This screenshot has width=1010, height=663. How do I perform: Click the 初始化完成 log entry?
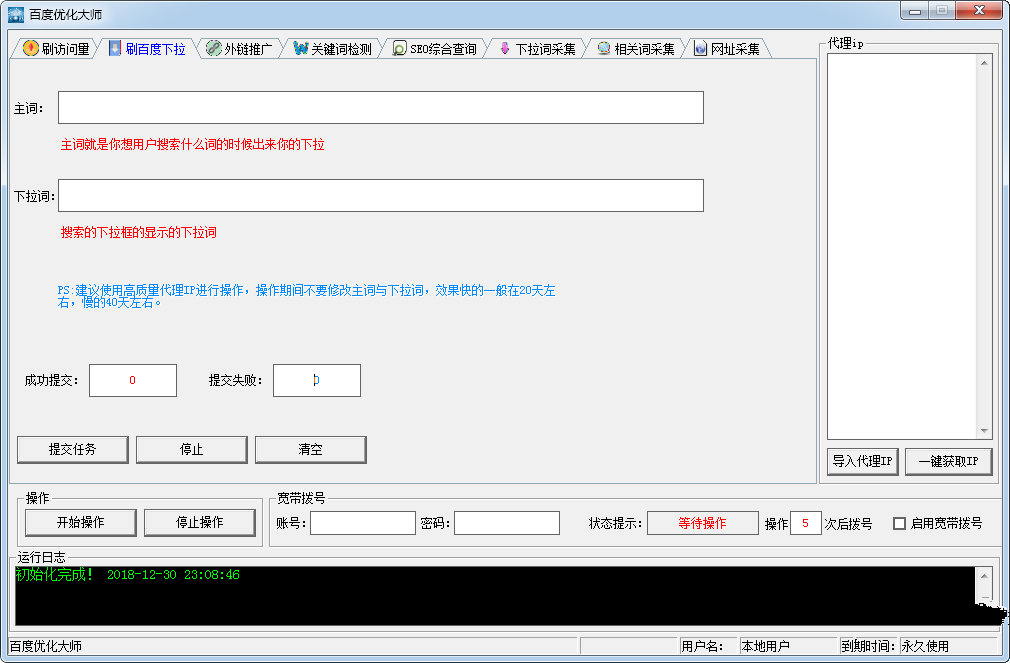coord(128,575)
